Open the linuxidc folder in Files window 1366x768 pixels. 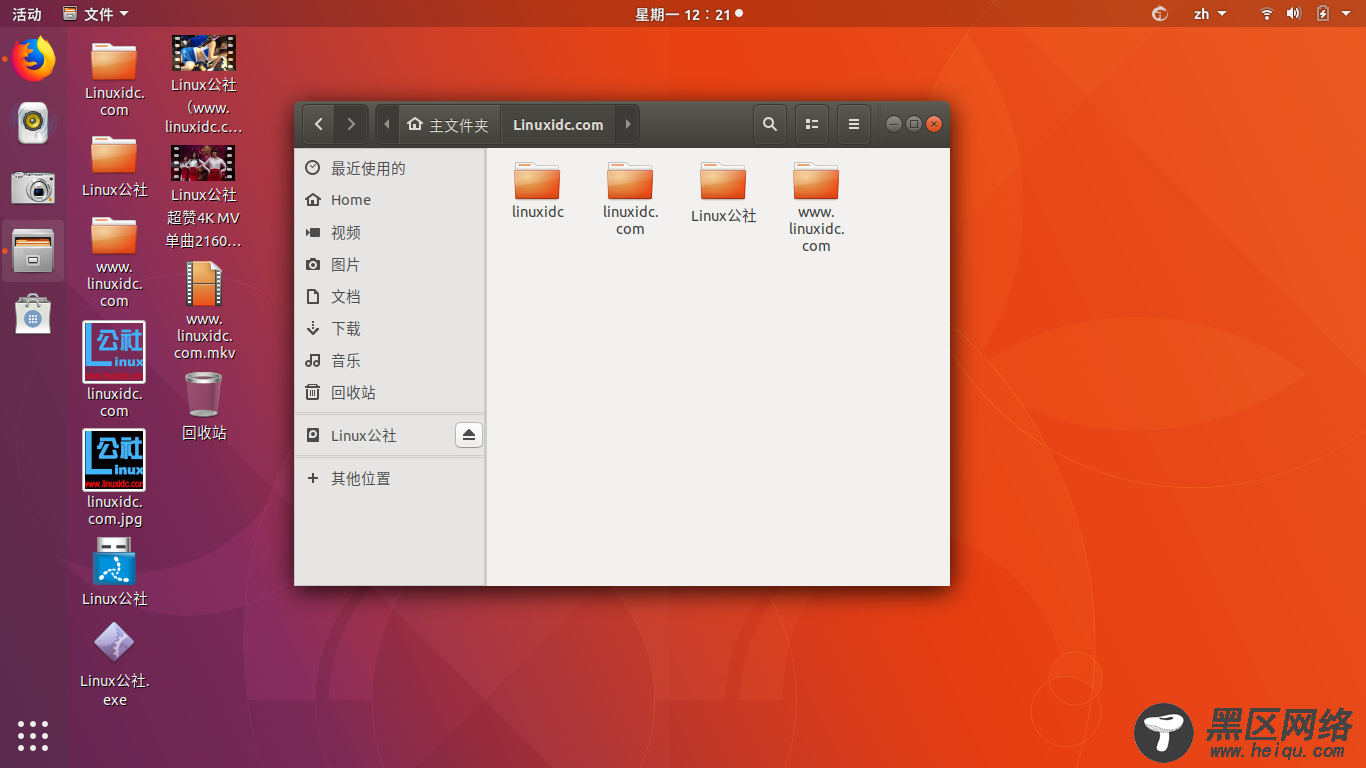[538, 191]
